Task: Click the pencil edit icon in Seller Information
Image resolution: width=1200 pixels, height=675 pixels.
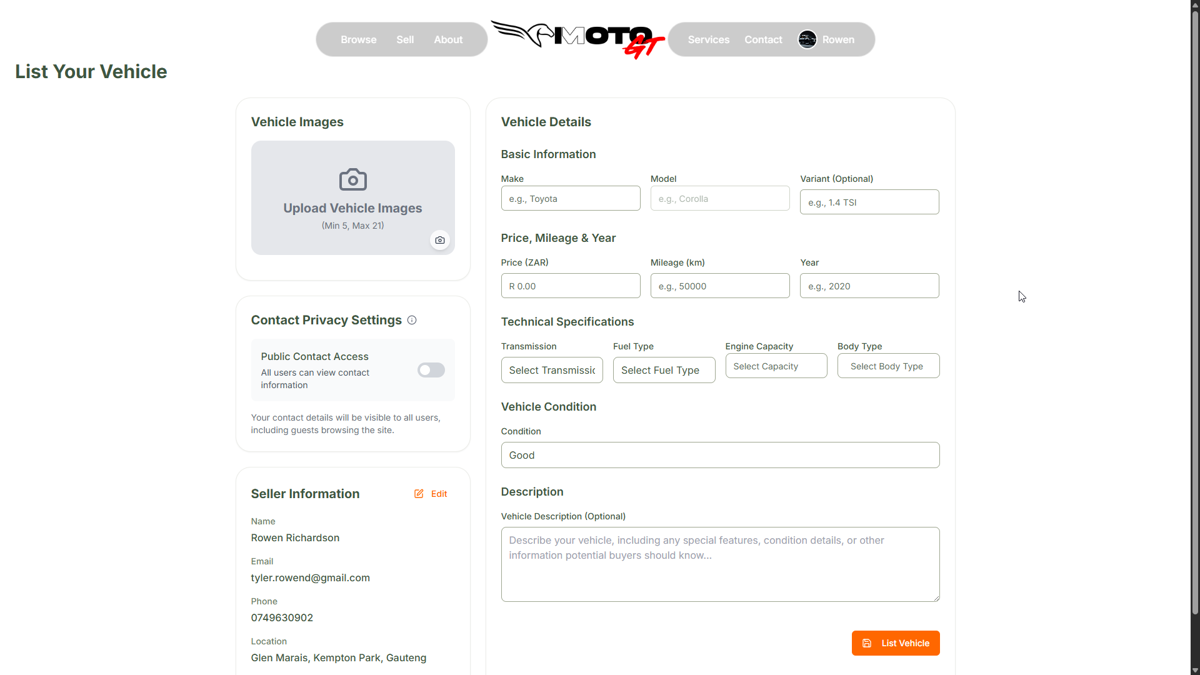Action: point(419,494)
